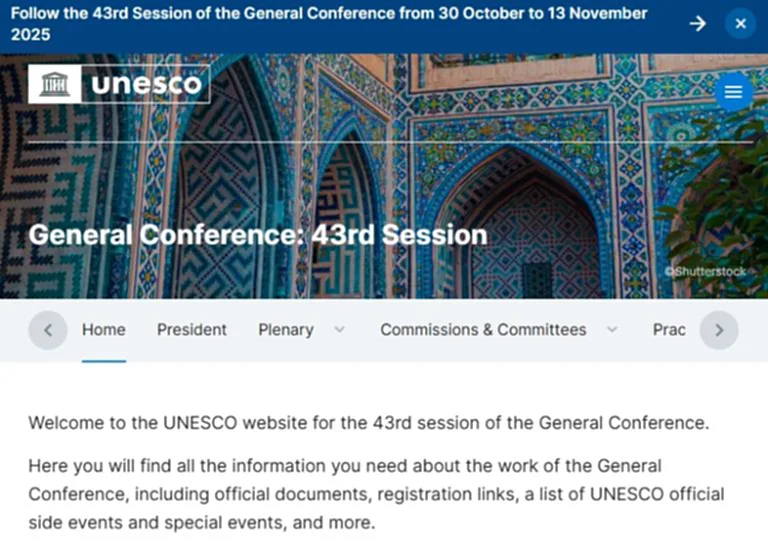This screenshot has height=551, width=768.
Task: Click the arrow icon in the announcement banner
Action: [x=698, y=23]
